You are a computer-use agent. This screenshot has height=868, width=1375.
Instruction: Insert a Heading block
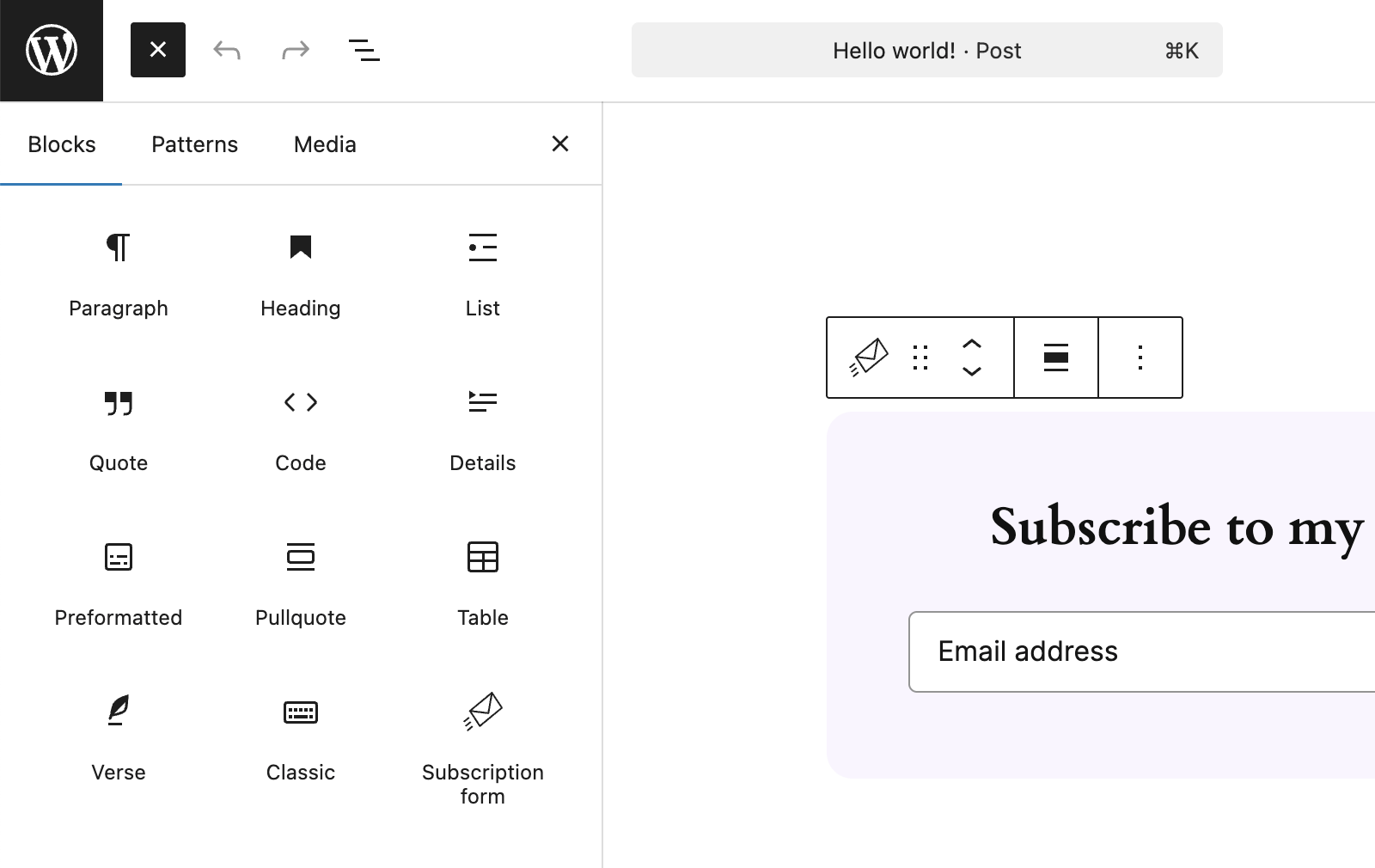click(x=301, y=275)
